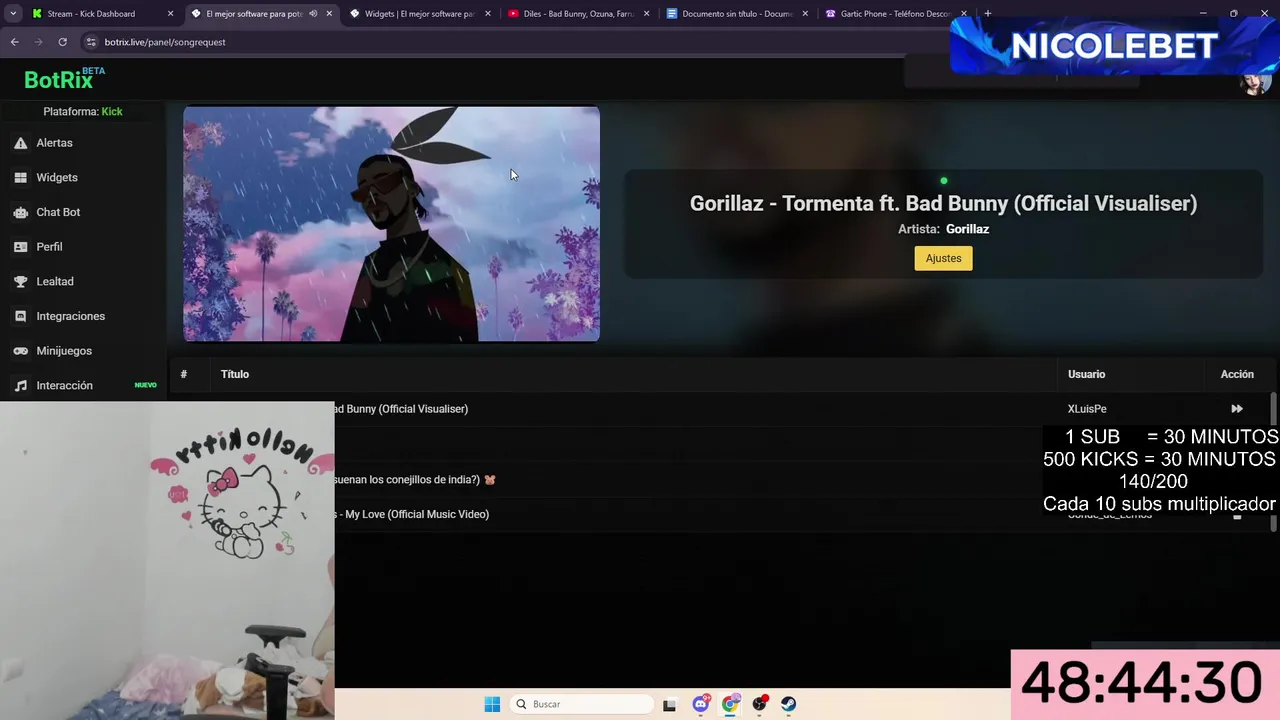Screen dimensions: 1280x720
Task: Click the Lealtad trophy icon
Action: tap(20, 282)
